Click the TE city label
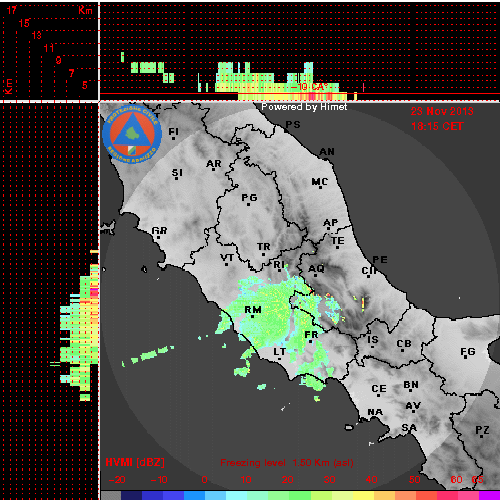This screenshot has height=500, width=500. pos(338,241)
